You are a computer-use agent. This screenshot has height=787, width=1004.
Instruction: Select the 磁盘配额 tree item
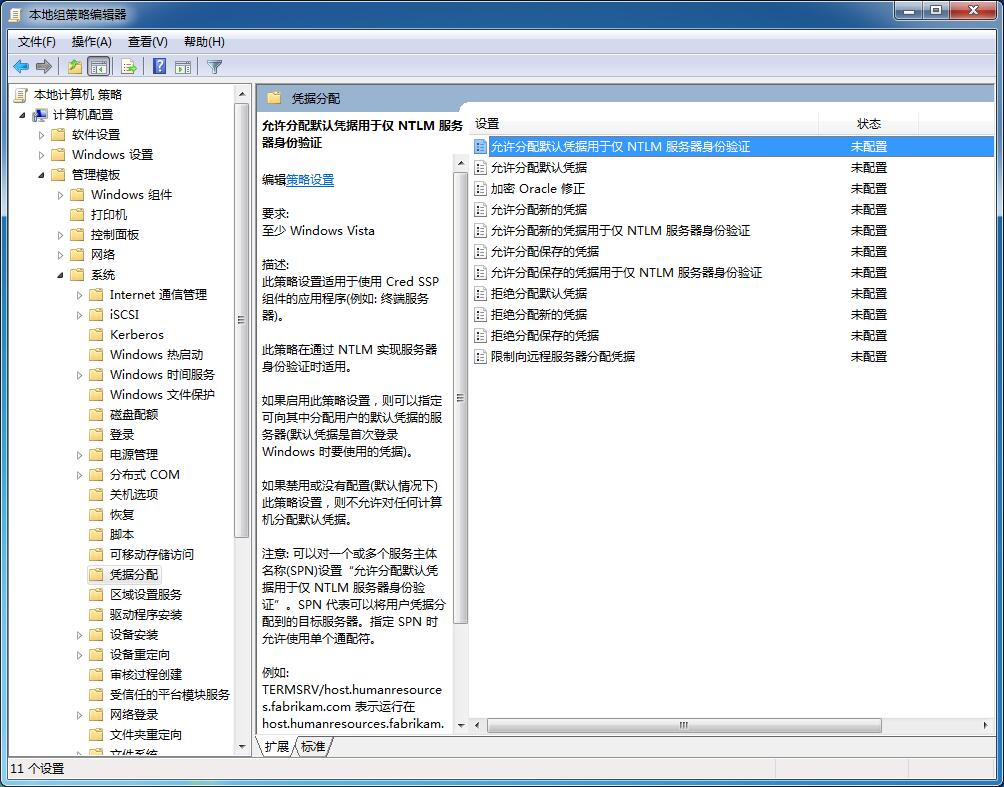pos(134,415)
